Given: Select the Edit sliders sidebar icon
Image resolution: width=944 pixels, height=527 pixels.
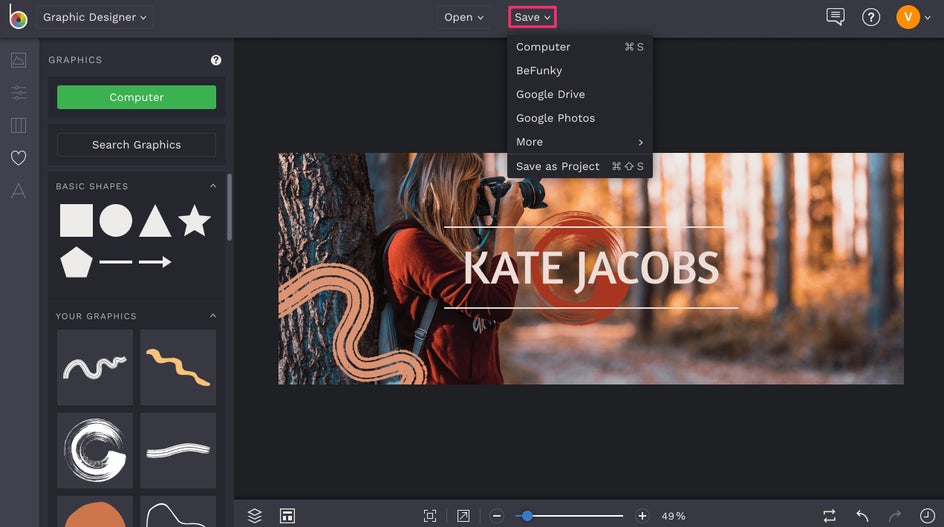Looking at the screenshot, I should pos(18,93).
